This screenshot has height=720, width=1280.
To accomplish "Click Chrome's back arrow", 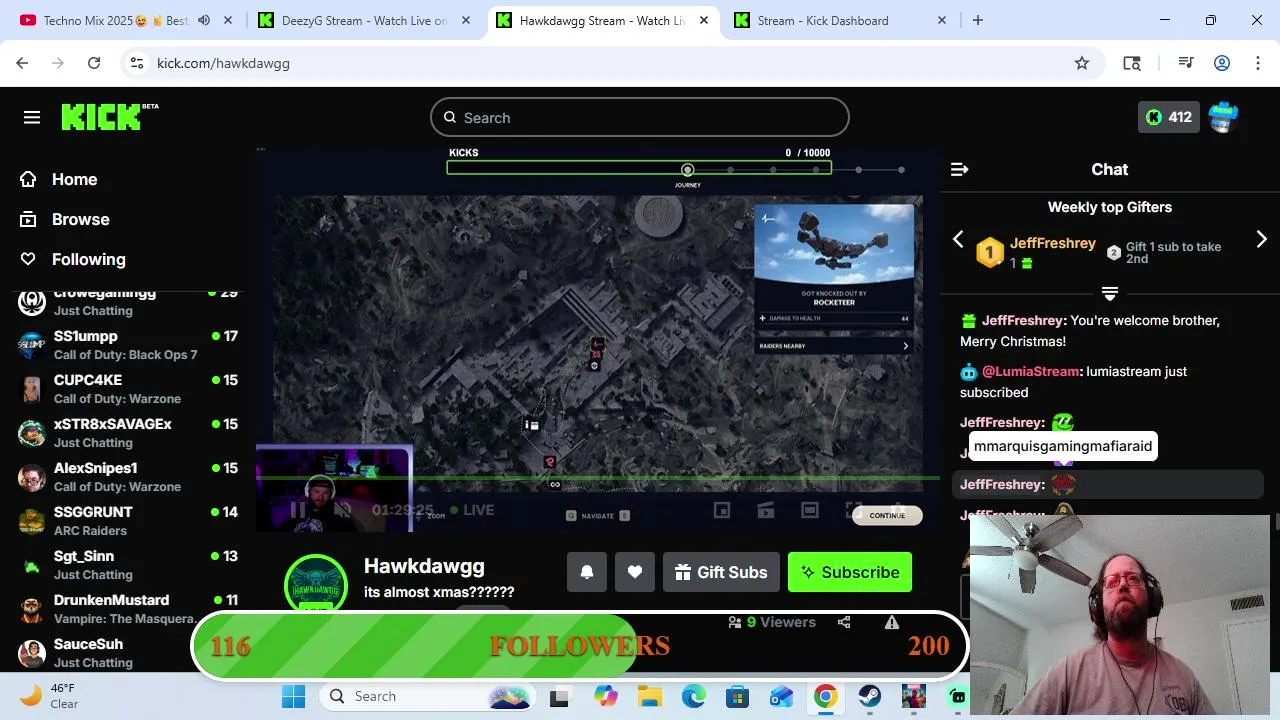I will (x=22, y=63).
